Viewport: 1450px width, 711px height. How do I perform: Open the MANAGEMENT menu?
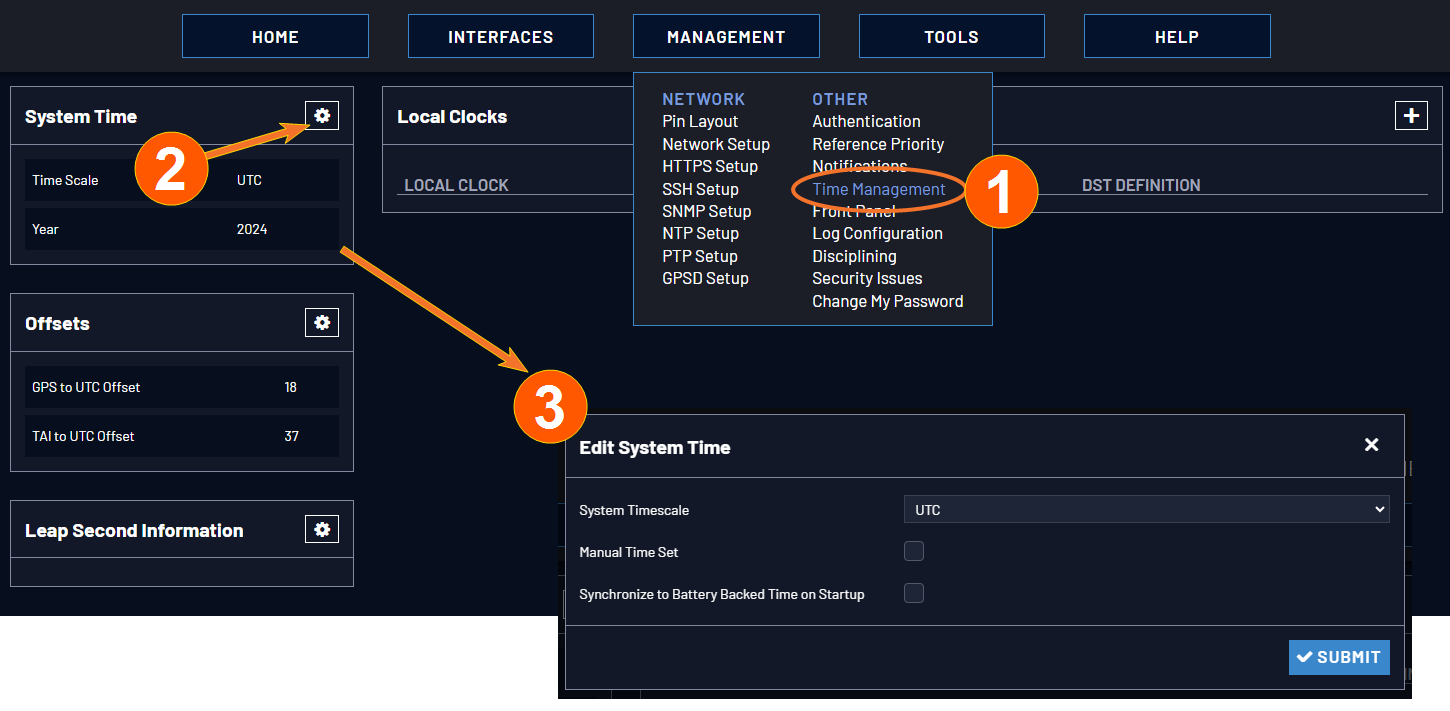726,36
